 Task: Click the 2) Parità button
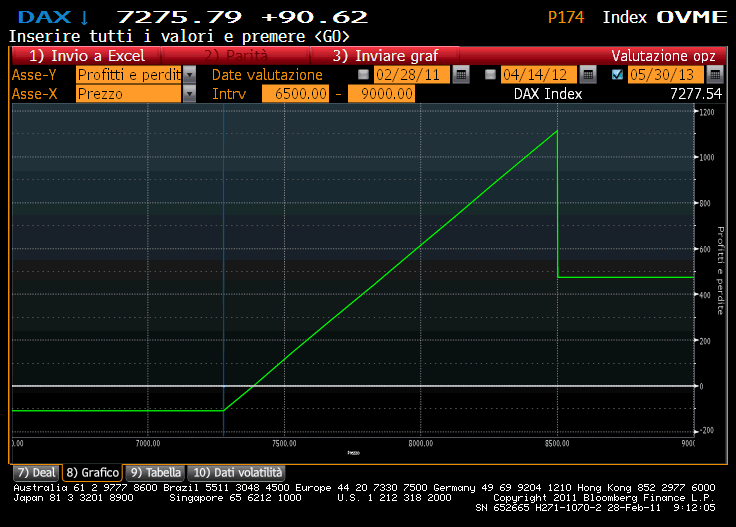click(235, 56)
